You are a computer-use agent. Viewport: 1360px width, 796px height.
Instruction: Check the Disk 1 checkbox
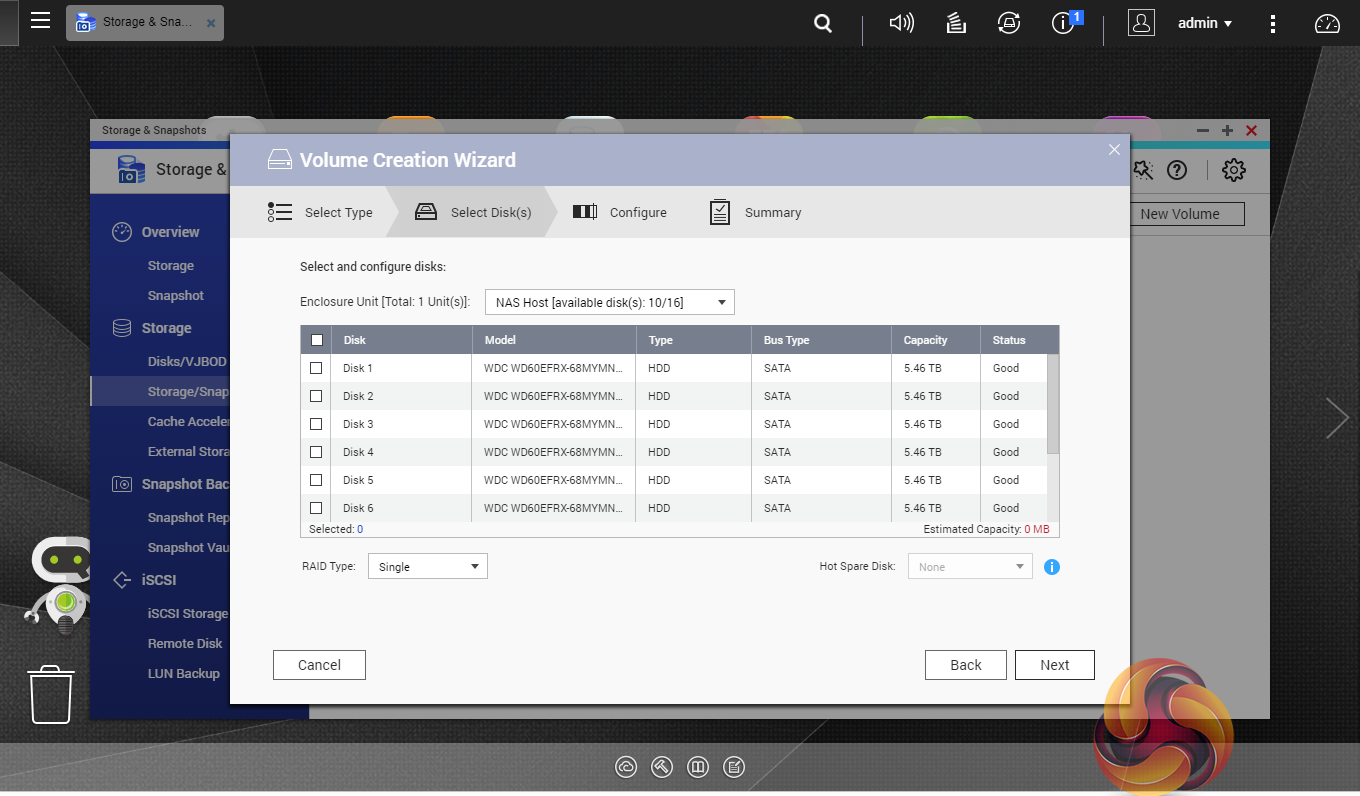[316, 368]
